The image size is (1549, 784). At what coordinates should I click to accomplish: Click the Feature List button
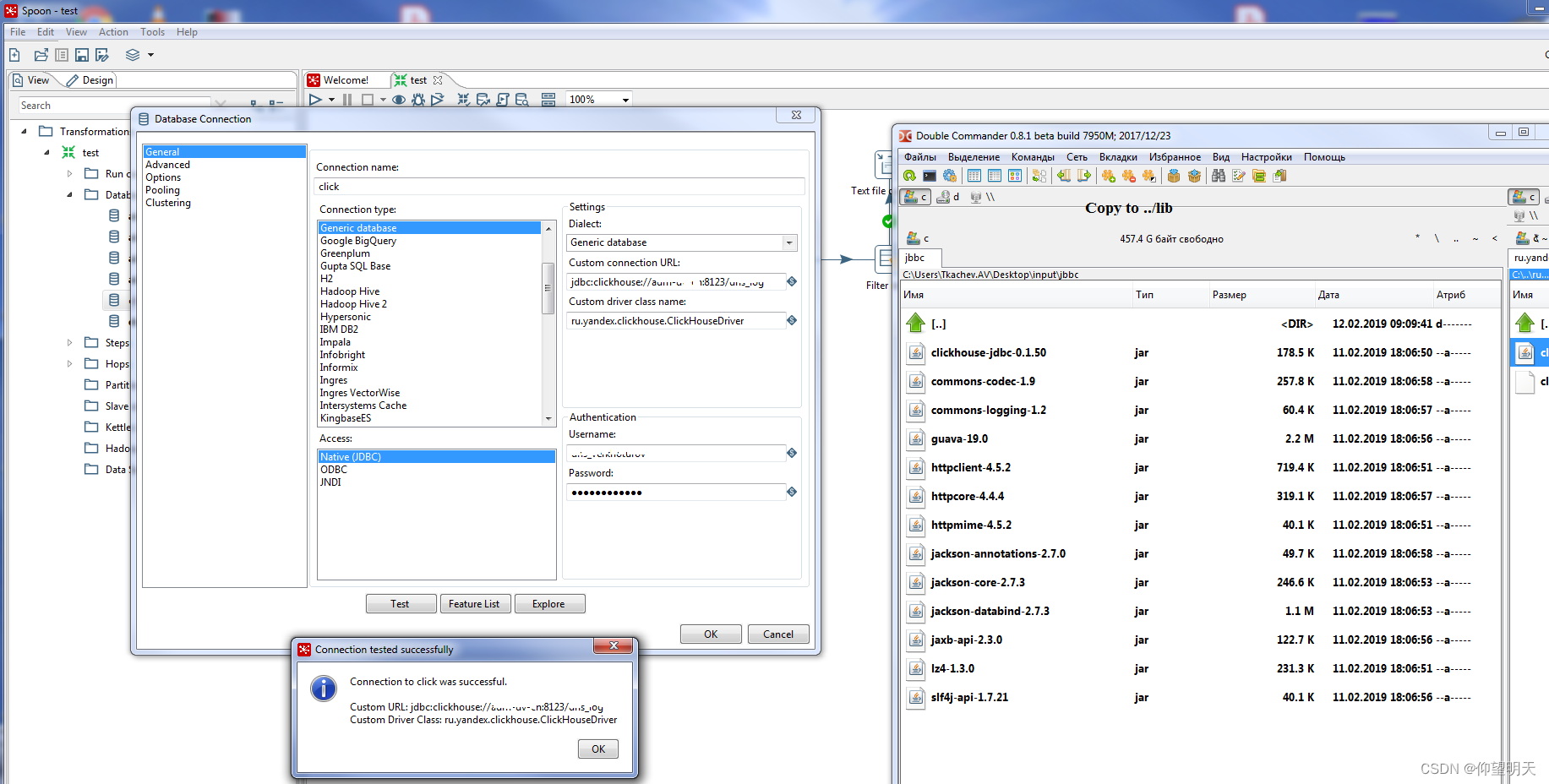474,604
